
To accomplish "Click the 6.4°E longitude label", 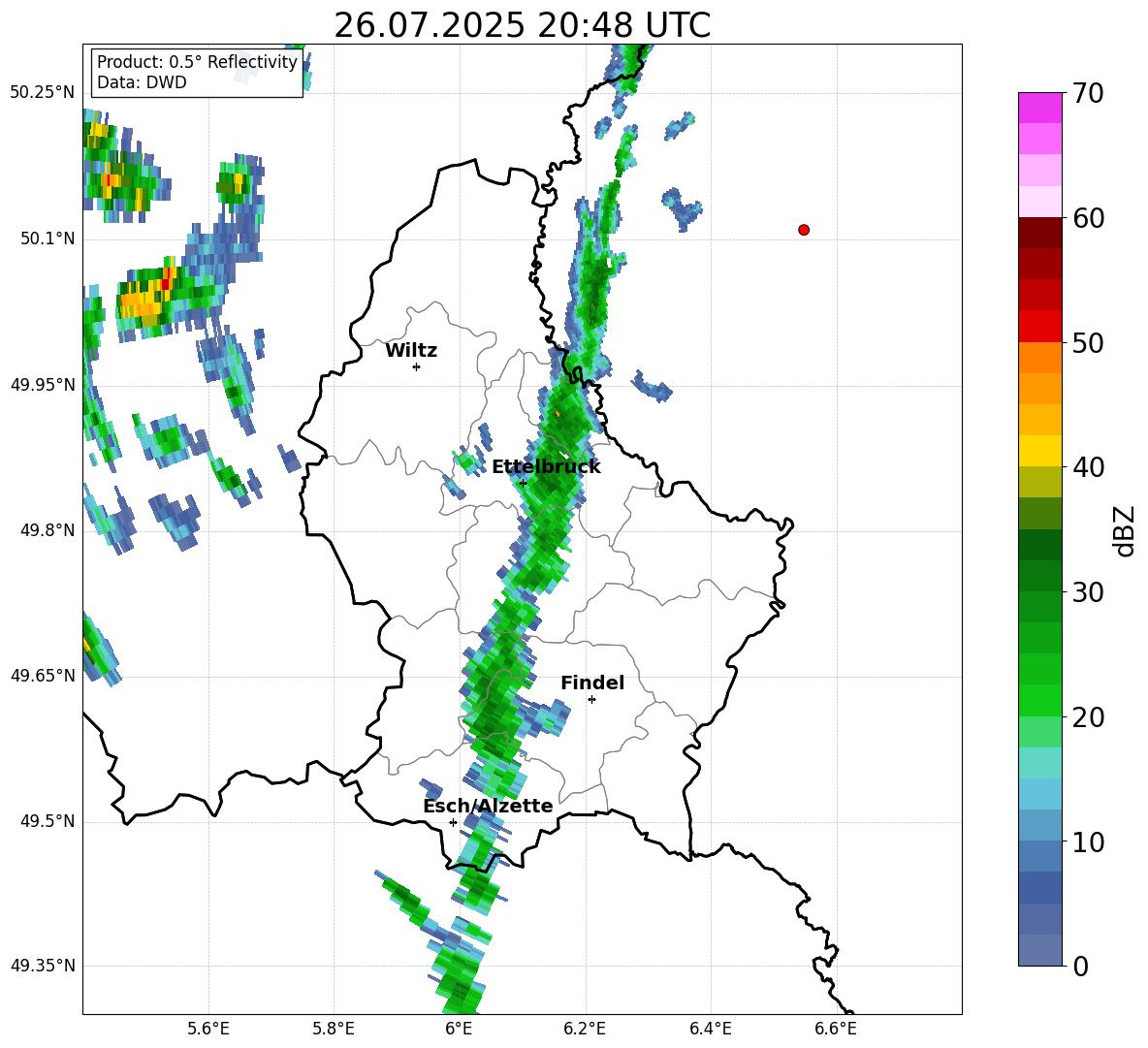I will point(710,1029).
